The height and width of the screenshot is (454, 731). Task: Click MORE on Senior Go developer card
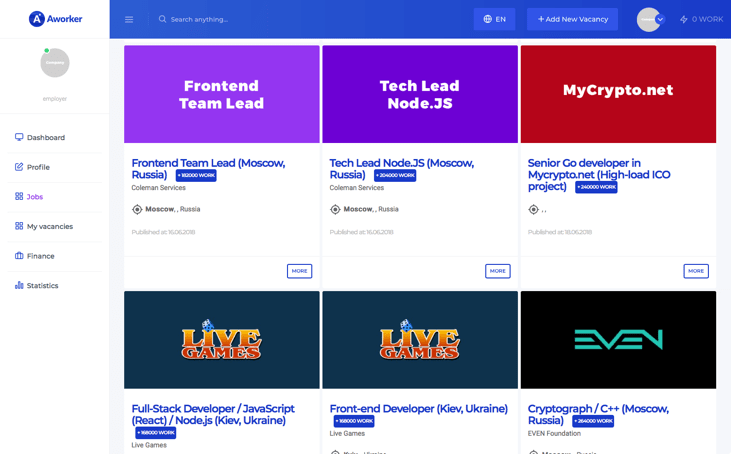tap(696, 271)
